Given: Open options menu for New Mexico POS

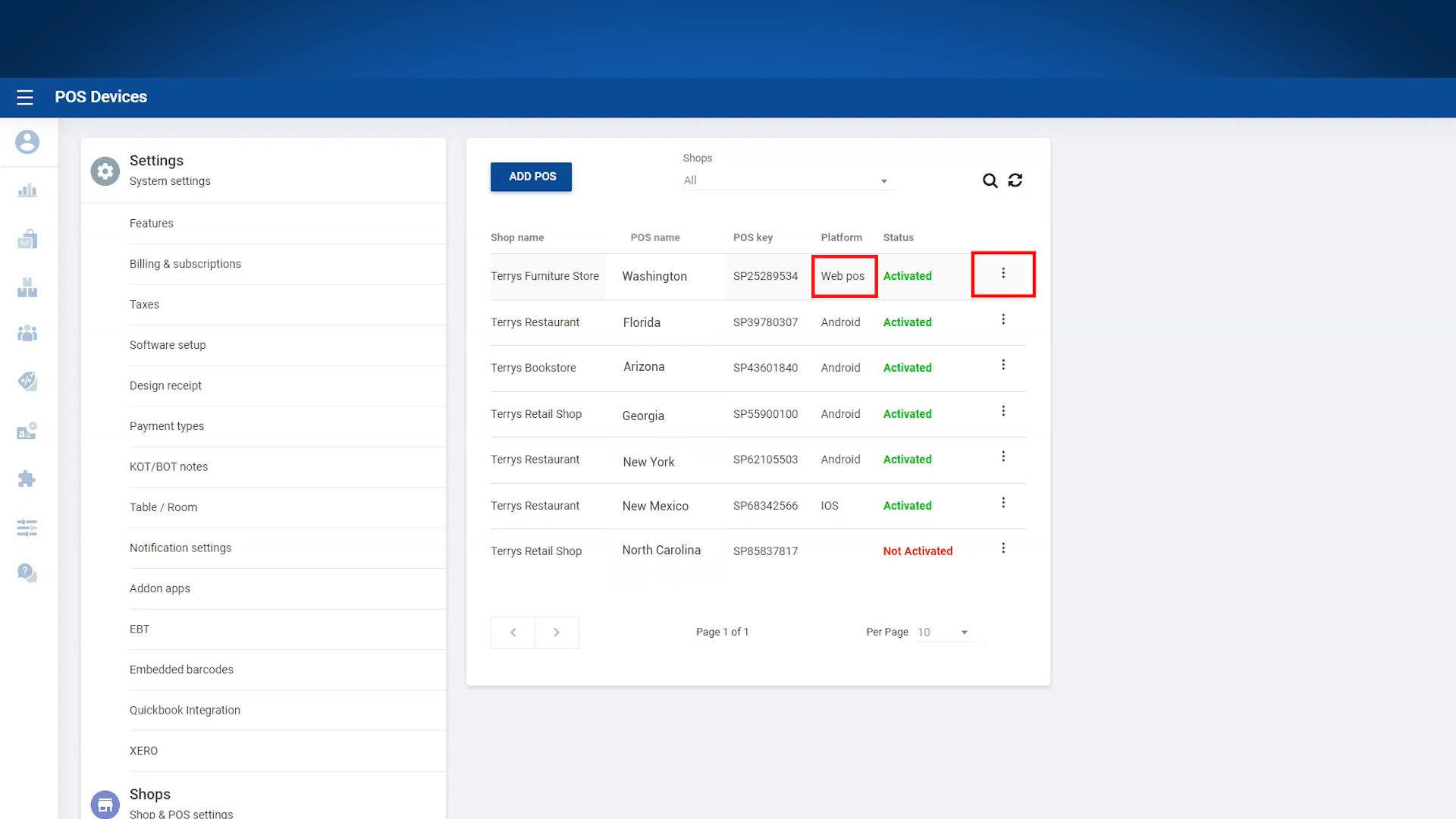Looking at the screenshot, I should 1003,503.
